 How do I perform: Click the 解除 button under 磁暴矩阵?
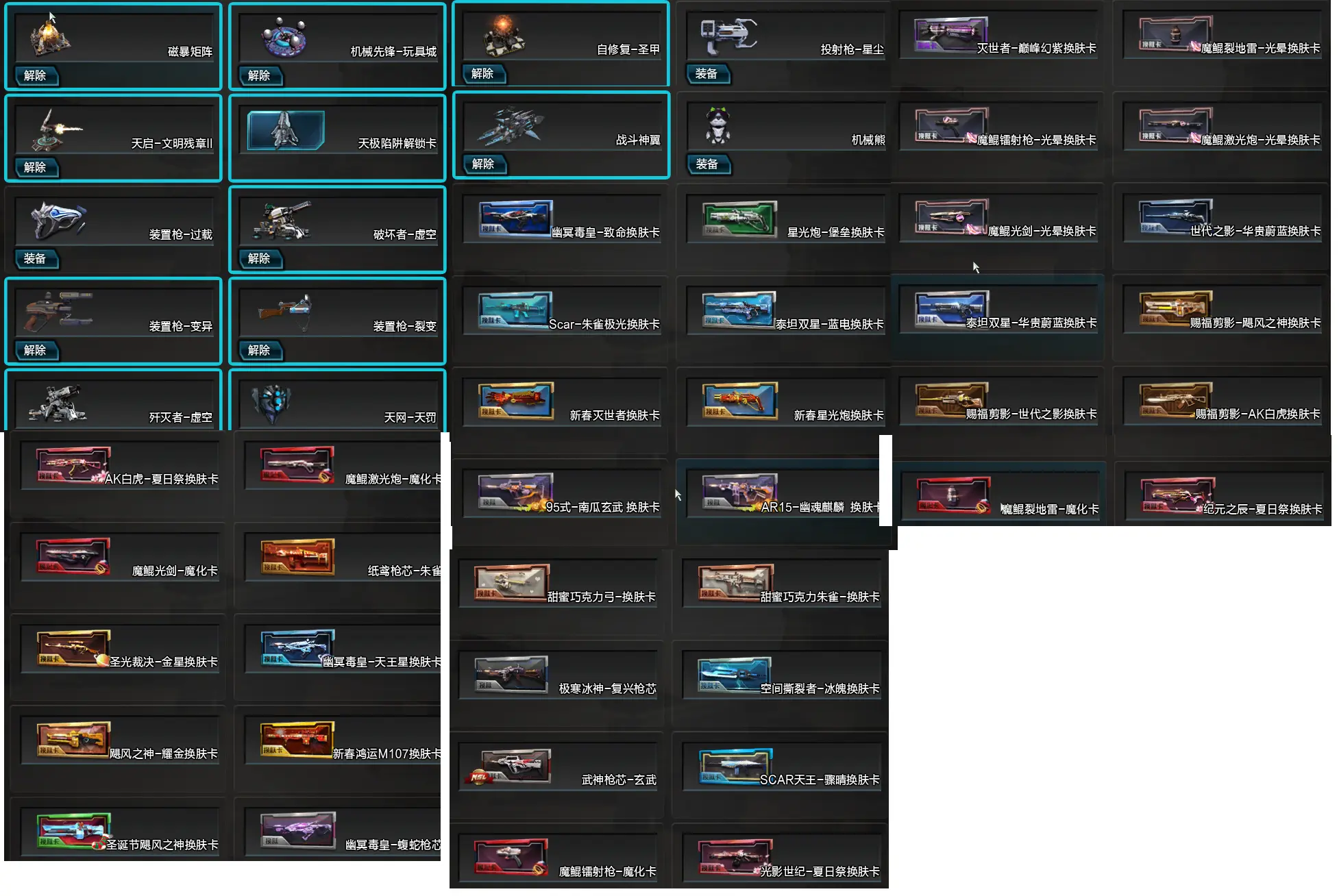click(x=36, y=75)
